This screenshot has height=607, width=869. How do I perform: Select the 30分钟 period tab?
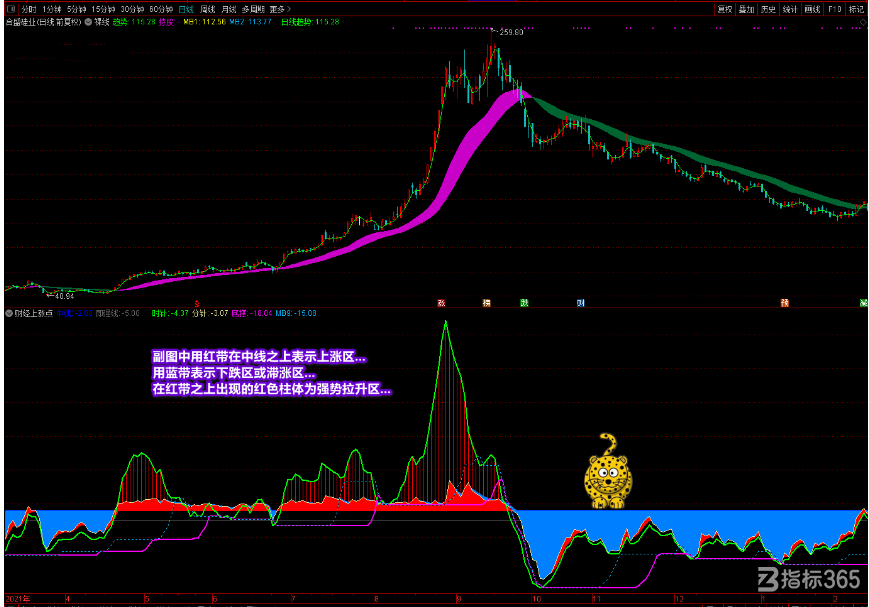tap(132, 9)
